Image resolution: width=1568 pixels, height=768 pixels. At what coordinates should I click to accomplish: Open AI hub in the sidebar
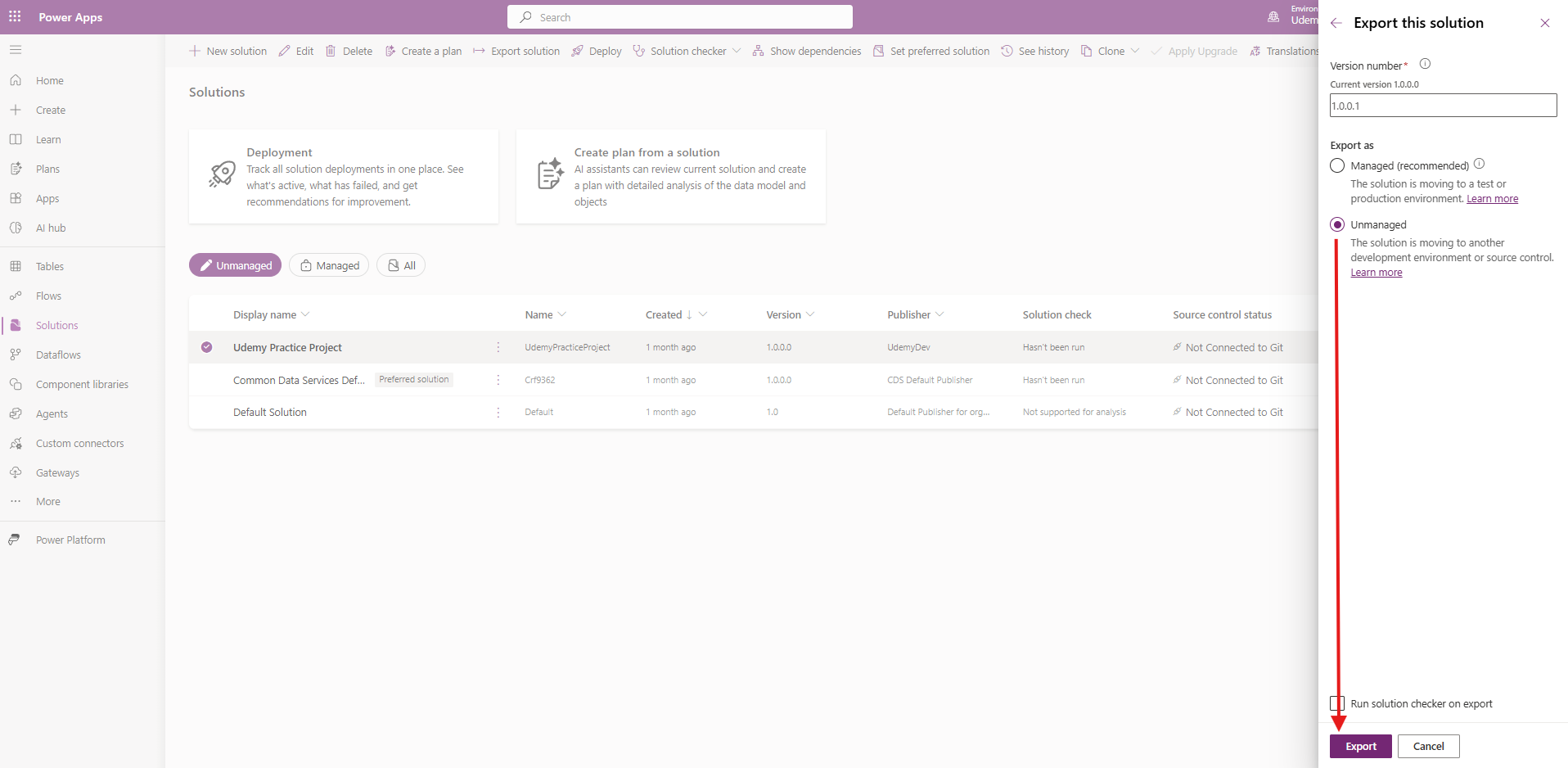[x=51, y=228]
